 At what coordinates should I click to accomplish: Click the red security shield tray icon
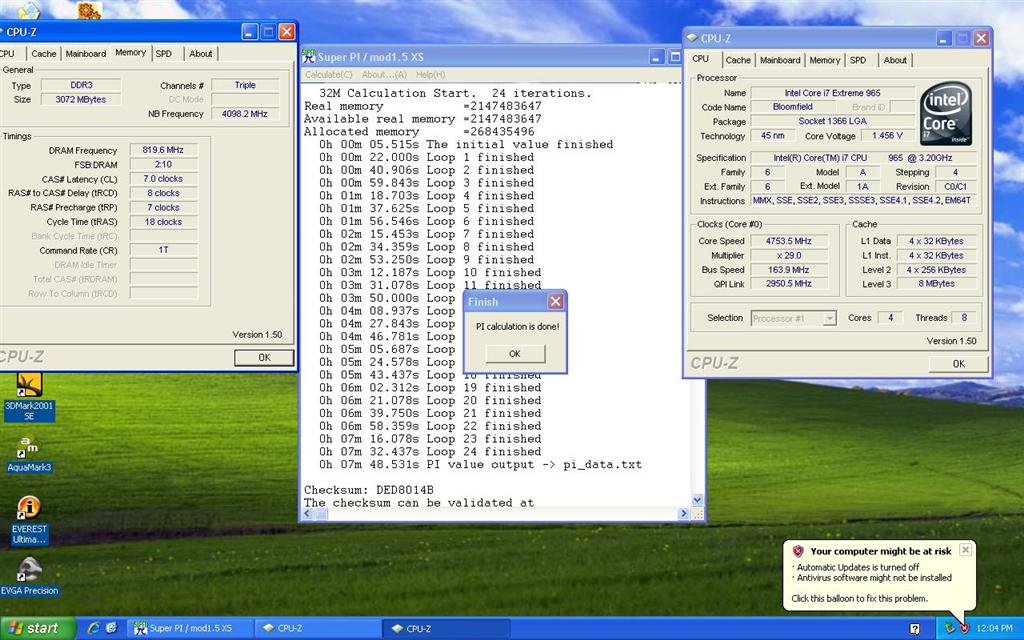964,628
